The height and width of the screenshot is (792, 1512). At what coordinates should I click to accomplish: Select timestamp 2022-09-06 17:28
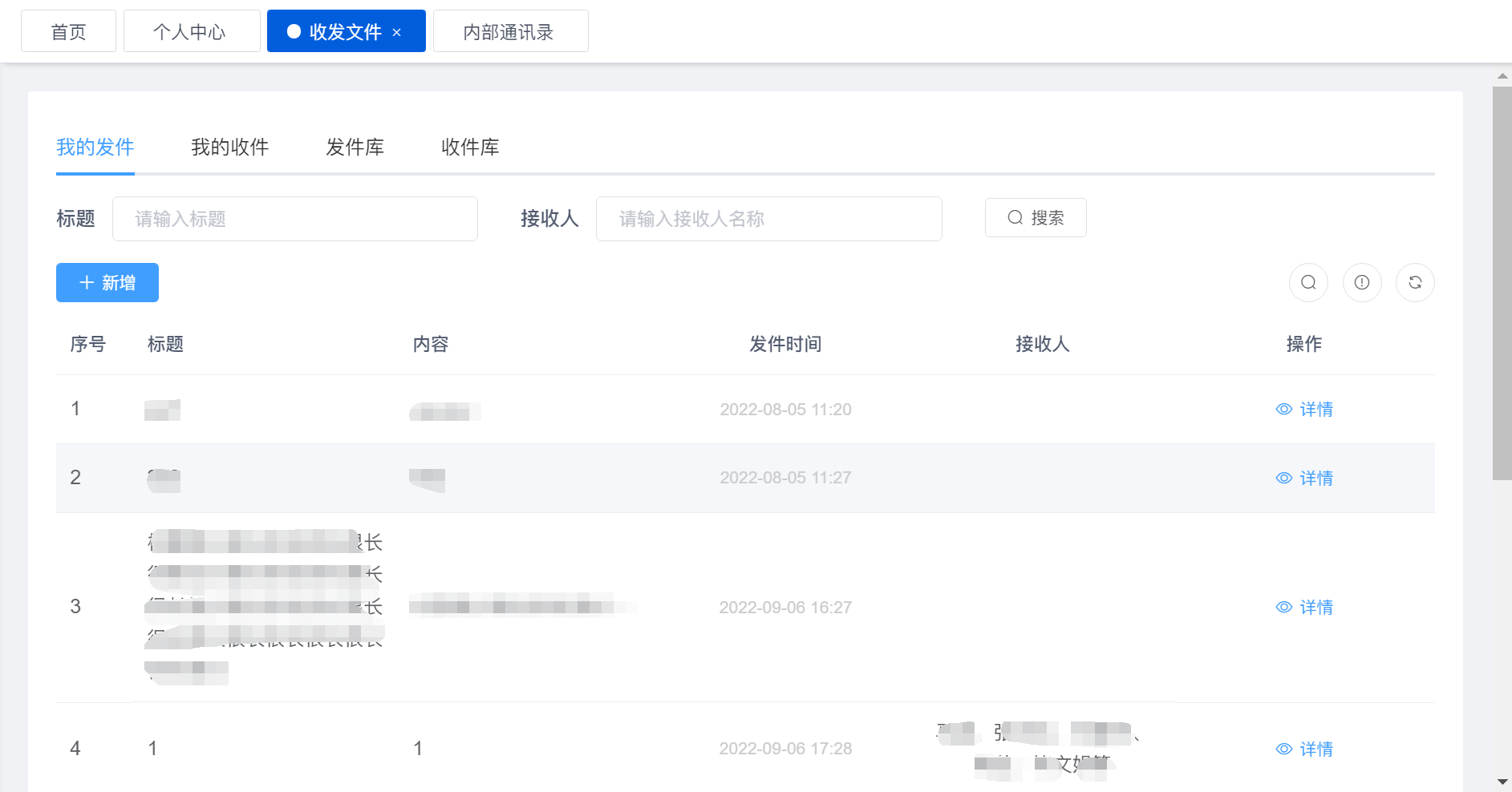coord(785,749)
